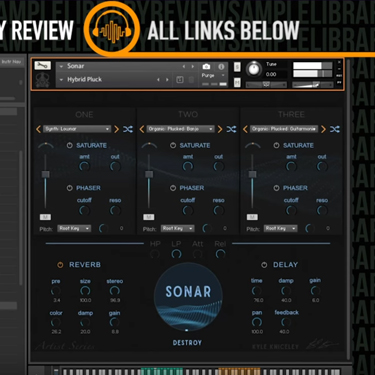Randomize layer THREE with shuffle icon
Viewport: 375px width, 375px height.
(335, 129)
